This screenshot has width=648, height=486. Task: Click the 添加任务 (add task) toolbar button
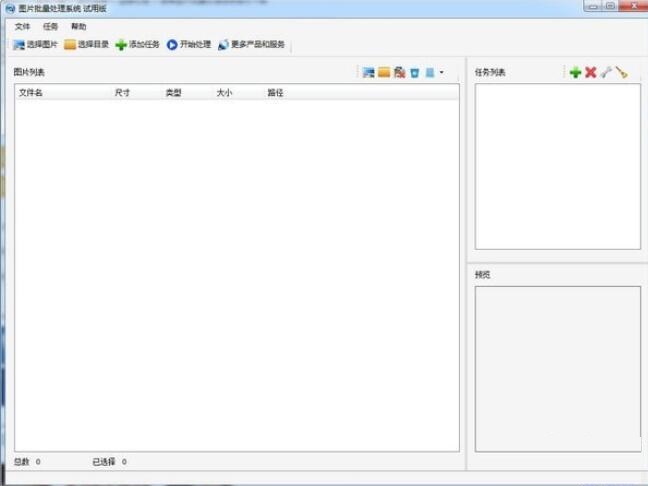click(x=137, y=45)
